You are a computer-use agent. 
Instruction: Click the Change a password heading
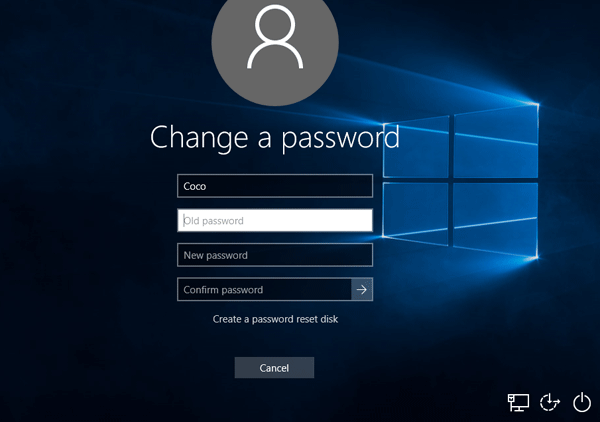[x=275, y=138]
